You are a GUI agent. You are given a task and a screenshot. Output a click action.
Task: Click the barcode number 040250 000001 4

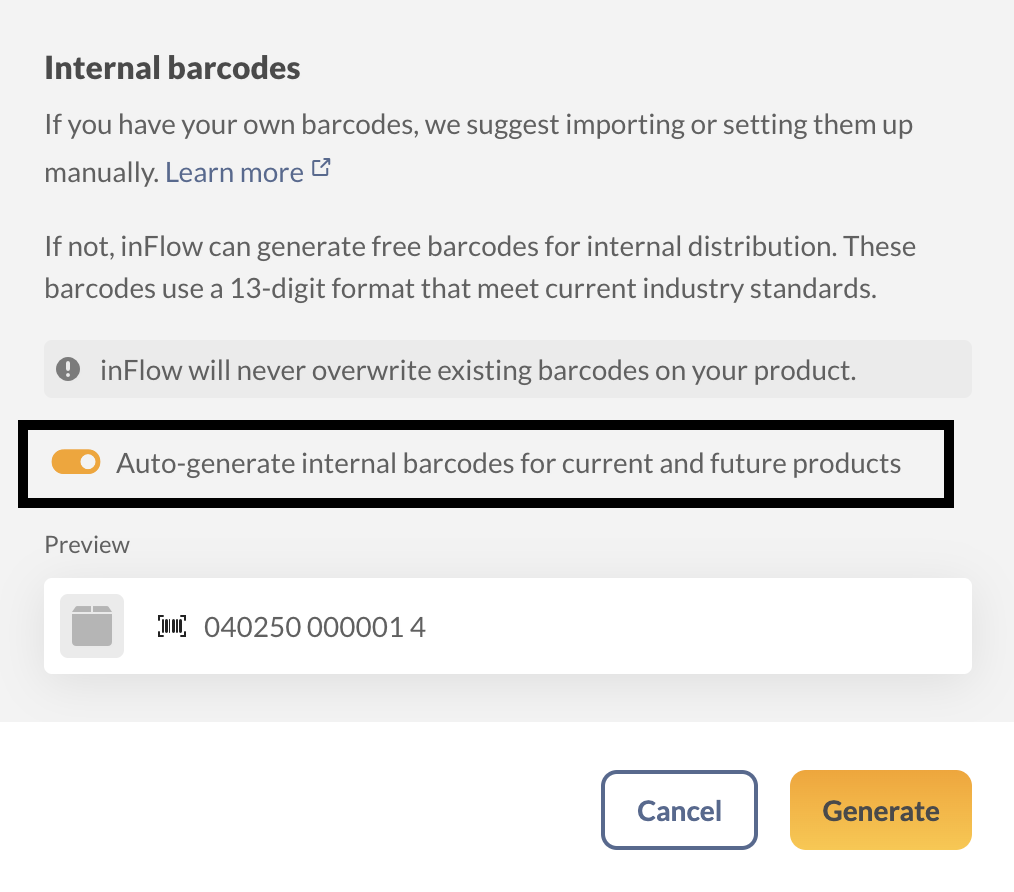pyautogui.click(x=316, y=626)
